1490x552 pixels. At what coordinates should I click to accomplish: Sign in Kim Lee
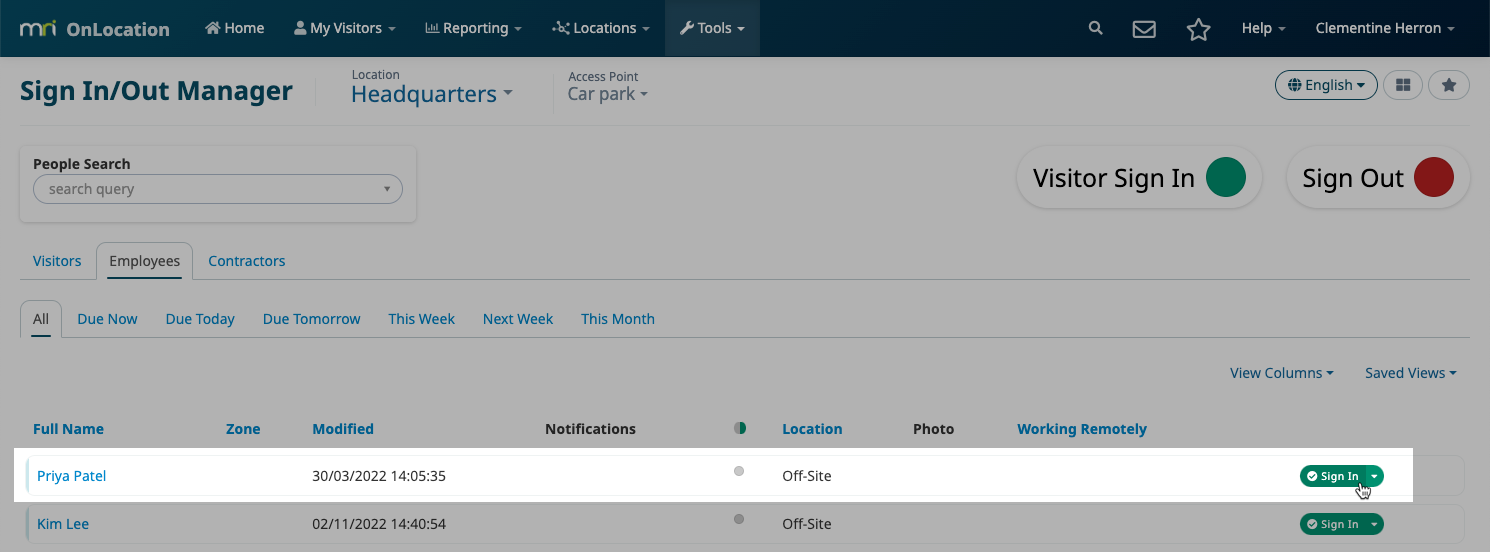(x=1332, y=524)
